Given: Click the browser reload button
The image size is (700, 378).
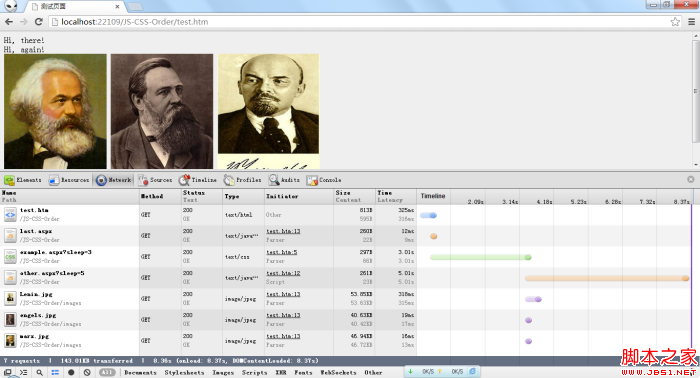Looking at the screenshot, I should pyautogui.click(x=38, y=21).
